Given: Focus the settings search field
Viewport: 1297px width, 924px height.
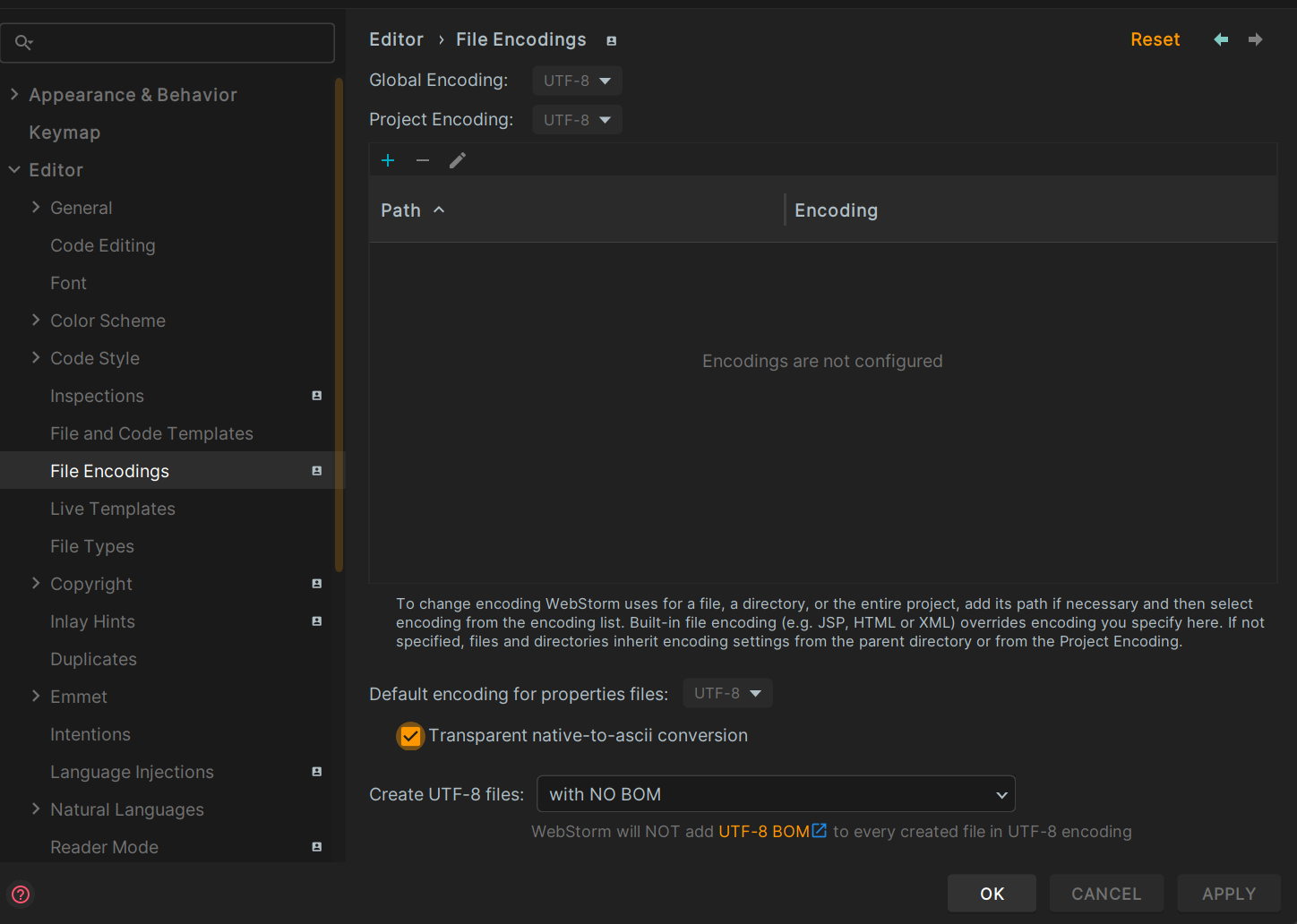Looking at the screenshot, I should tap(167, 42).
